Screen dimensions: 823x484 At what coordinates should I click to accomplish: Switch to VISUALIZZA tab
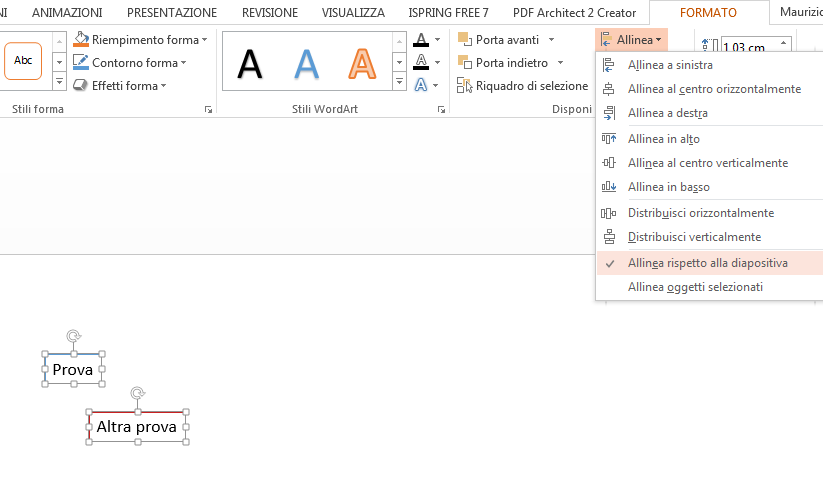(353, 13)
